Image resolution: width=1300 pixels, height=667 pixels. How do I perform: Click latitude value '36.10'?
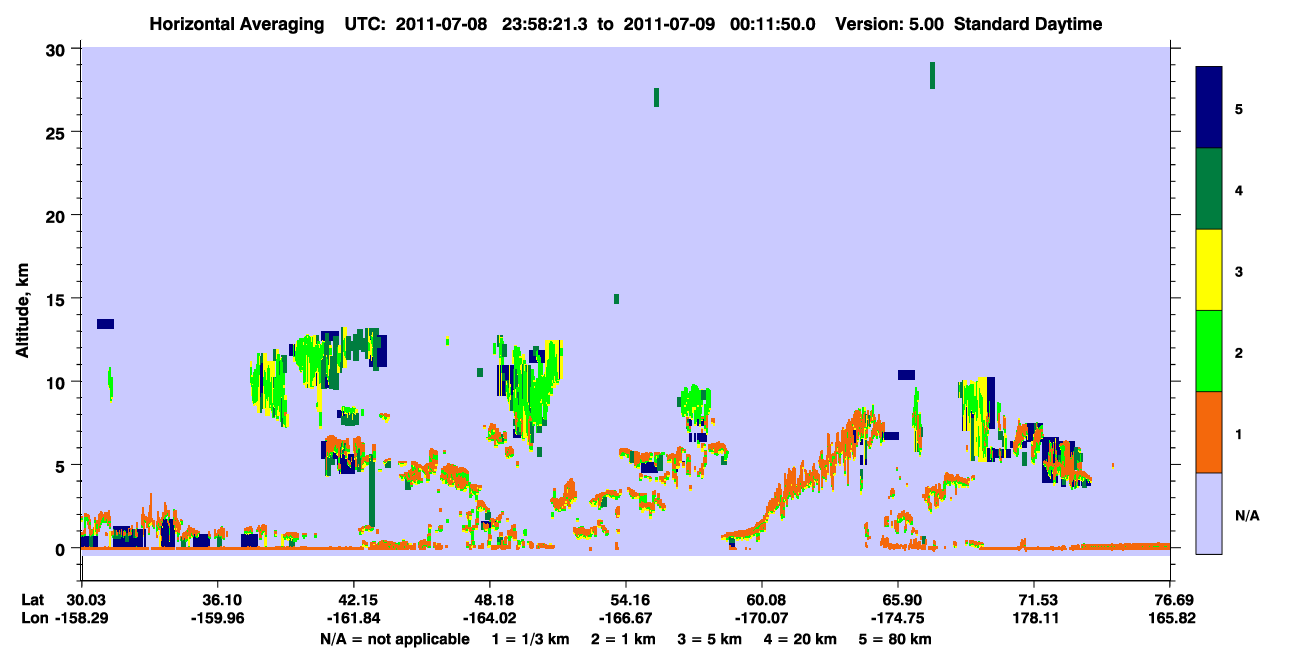tap(217, 600)
